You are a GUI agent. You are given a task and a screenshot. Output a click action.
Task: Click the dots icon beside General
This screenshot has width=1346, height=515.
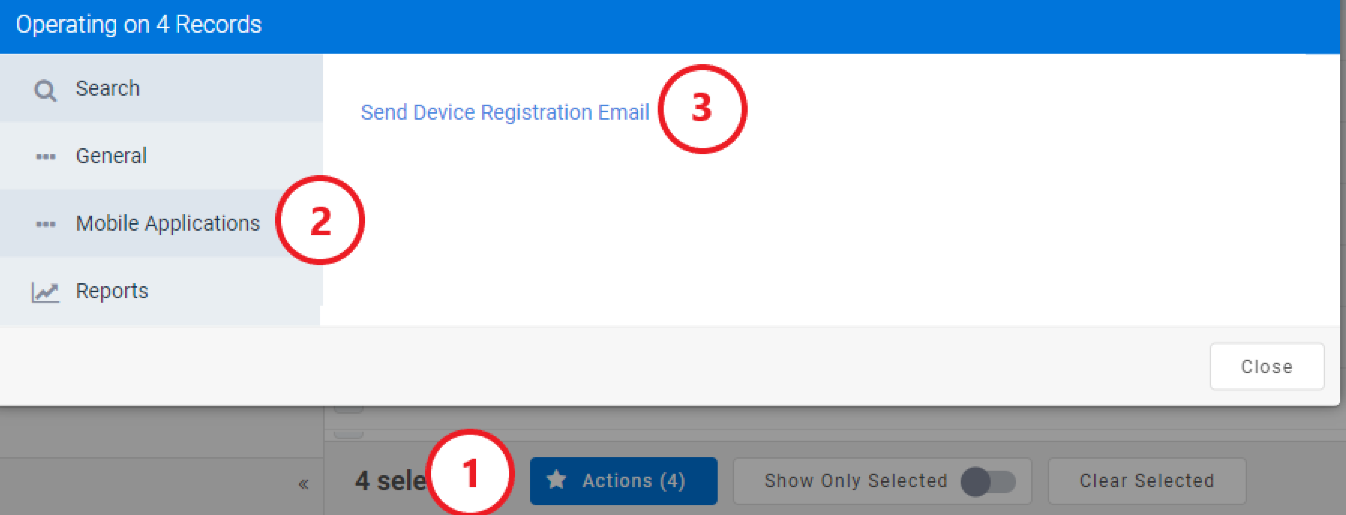click(45, 157)
